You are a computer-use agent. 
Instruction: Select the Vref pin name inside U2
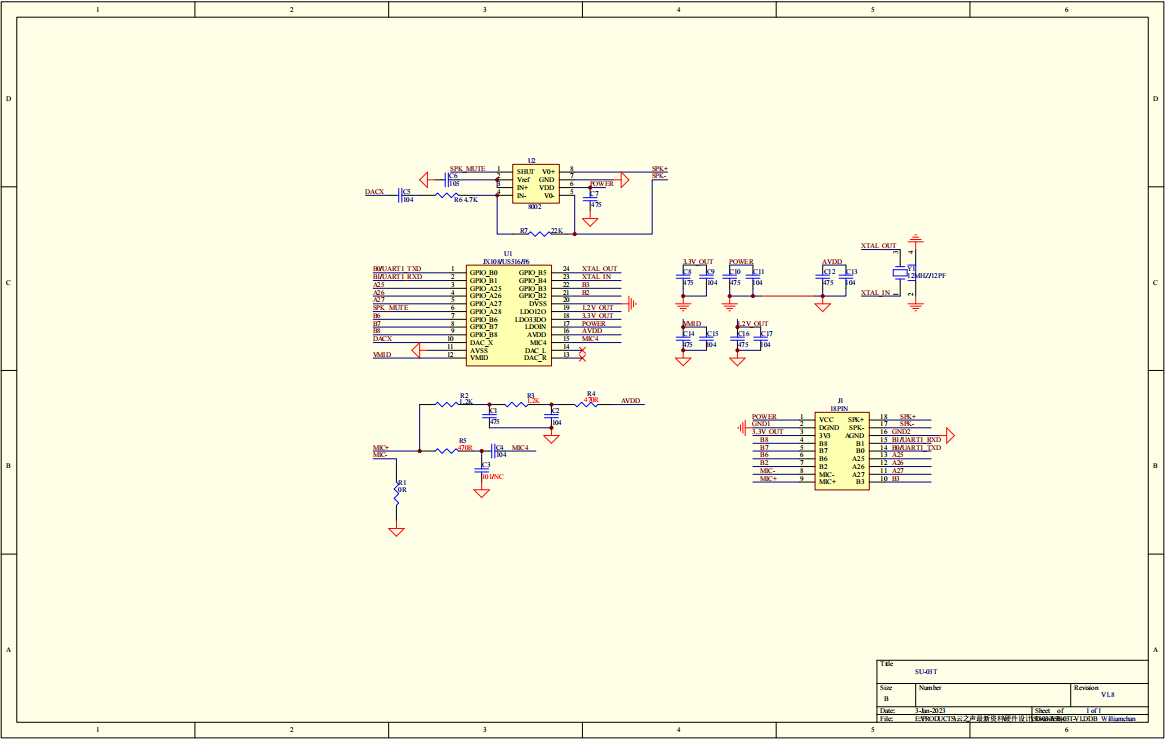point(523,180)
